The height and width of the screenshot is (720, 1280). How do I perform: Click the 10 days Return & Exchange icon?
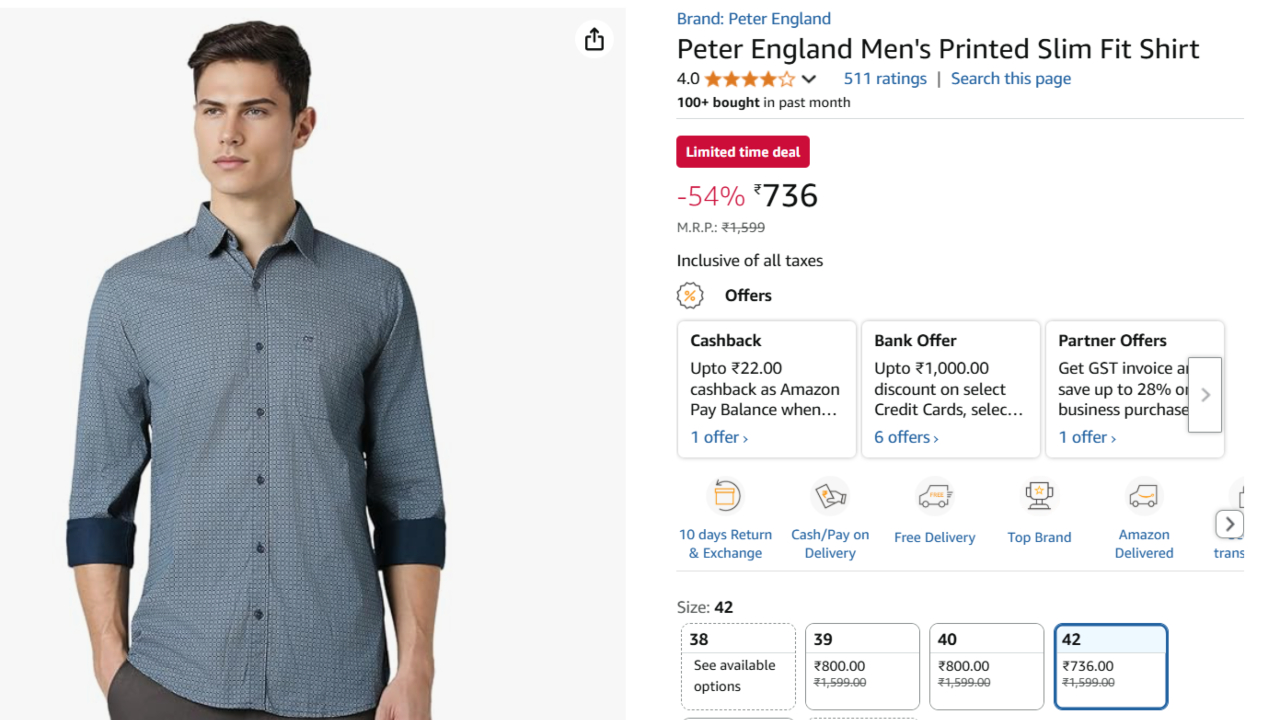(725, 497)
